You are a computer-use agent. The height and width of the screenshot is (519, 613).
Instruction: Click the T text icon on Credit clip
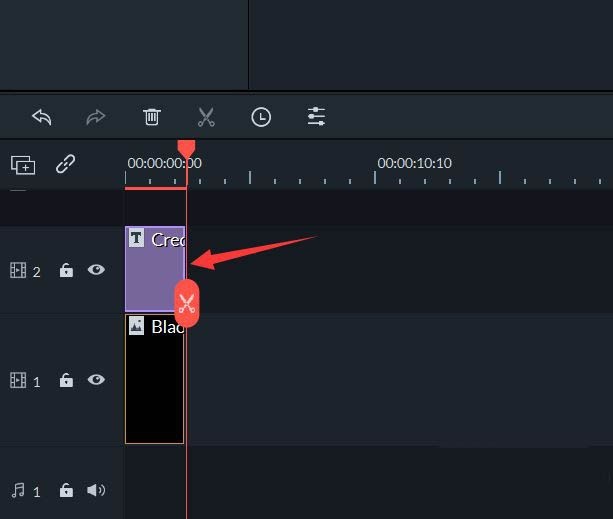(136, 238)
